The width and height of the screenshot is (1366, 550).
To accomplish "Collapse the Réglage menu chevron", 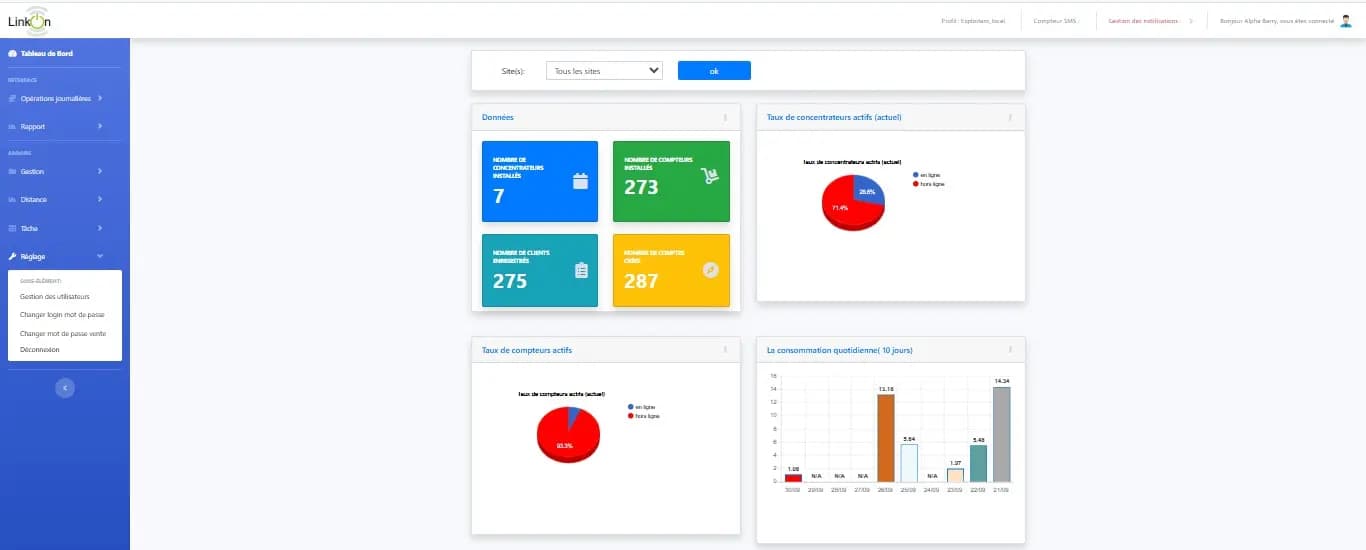I will point(100,256).
